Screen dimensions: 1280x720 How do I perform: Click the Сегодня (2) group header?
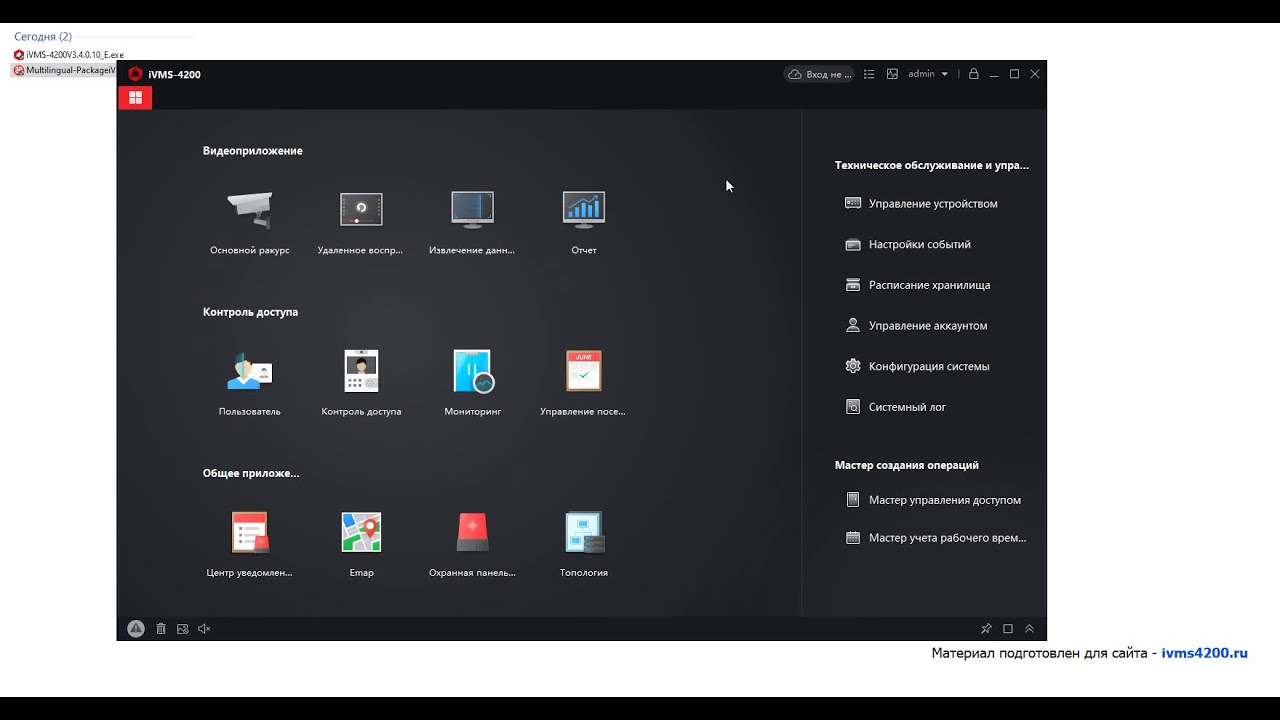[x=43, y=37]
